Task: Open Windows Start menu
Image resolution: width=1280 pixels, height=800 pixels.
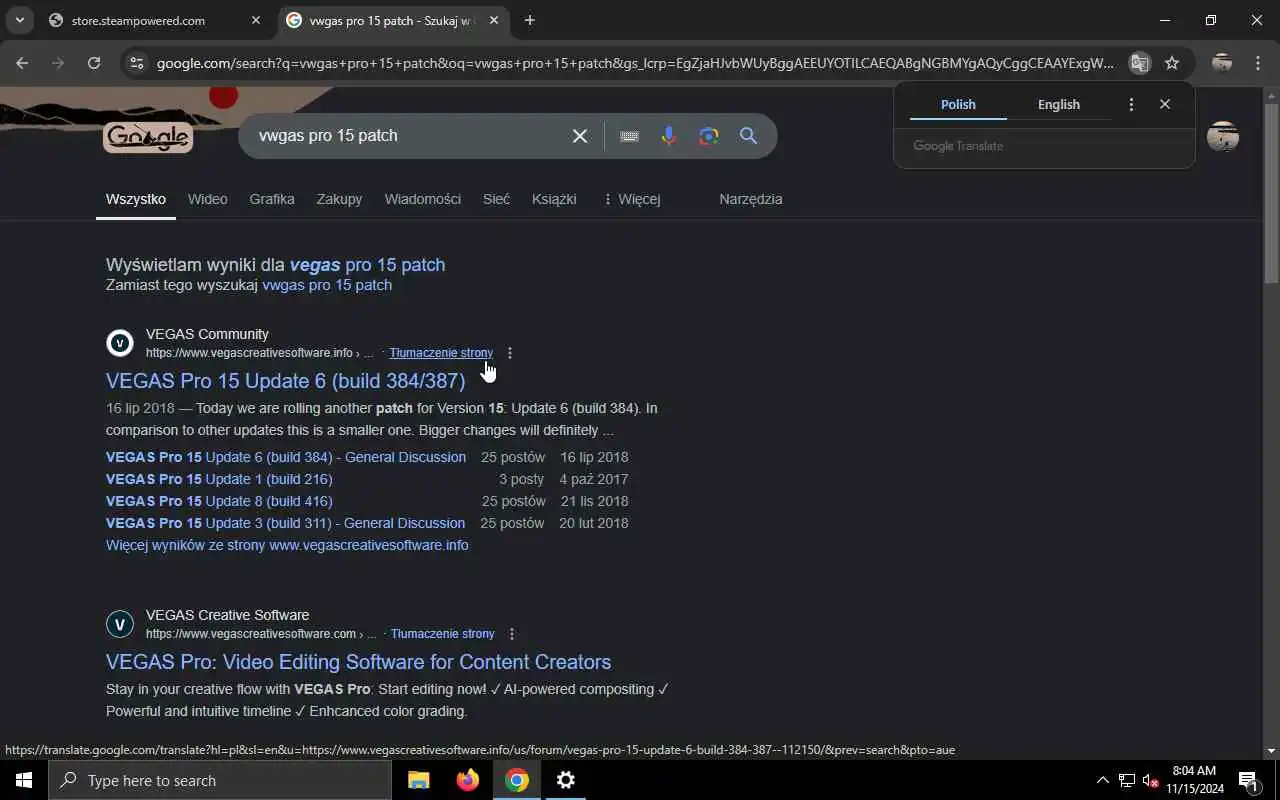Action: [x=24, y=780]
